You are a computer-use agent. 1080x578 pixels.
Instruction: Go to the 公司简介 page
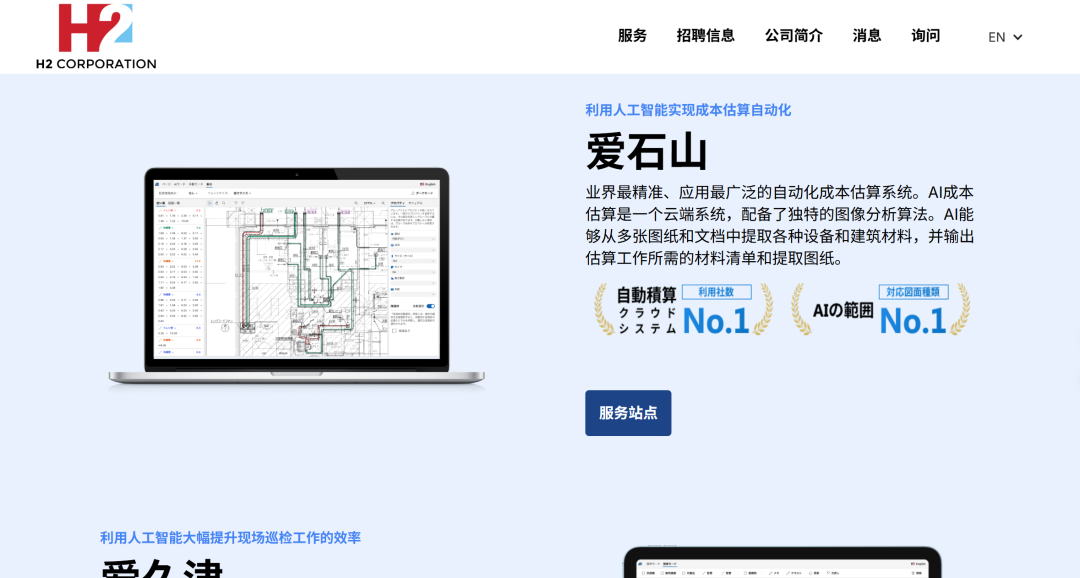coord(793,35)
